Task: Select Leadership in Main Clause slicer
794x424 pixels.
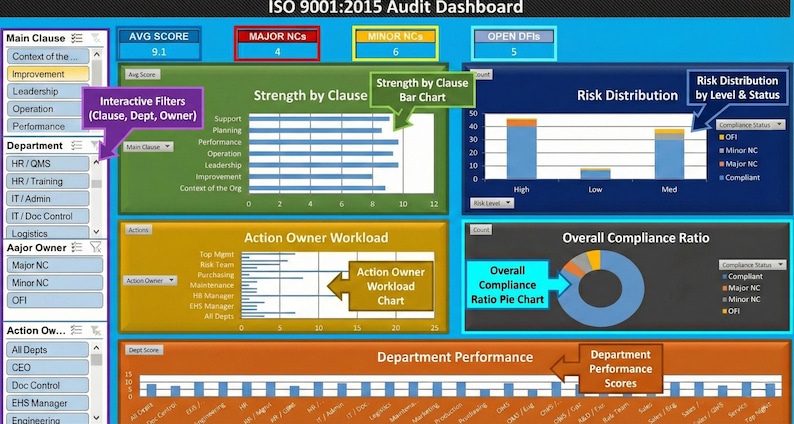Action: [x=48, y=91]
